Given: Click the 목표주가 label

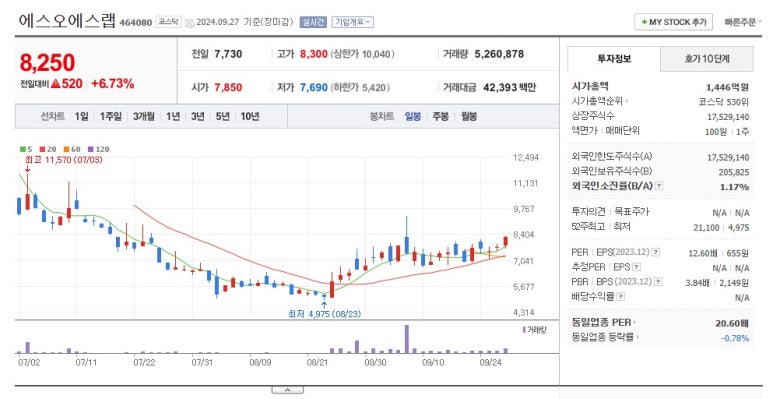Looking at the screenshot, I should (x=632, y=212).
